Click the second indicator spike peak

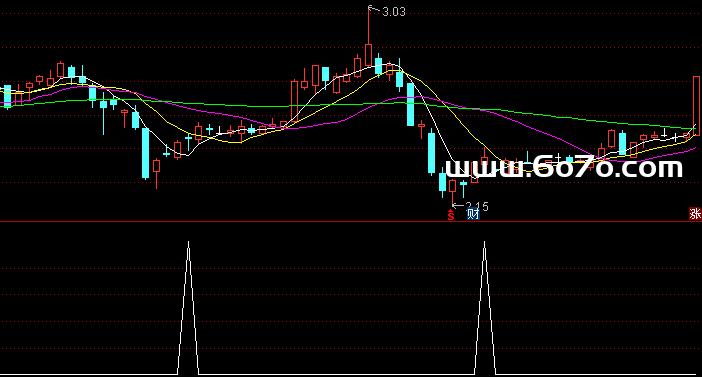pyautogui.click(x=484, y=243)
